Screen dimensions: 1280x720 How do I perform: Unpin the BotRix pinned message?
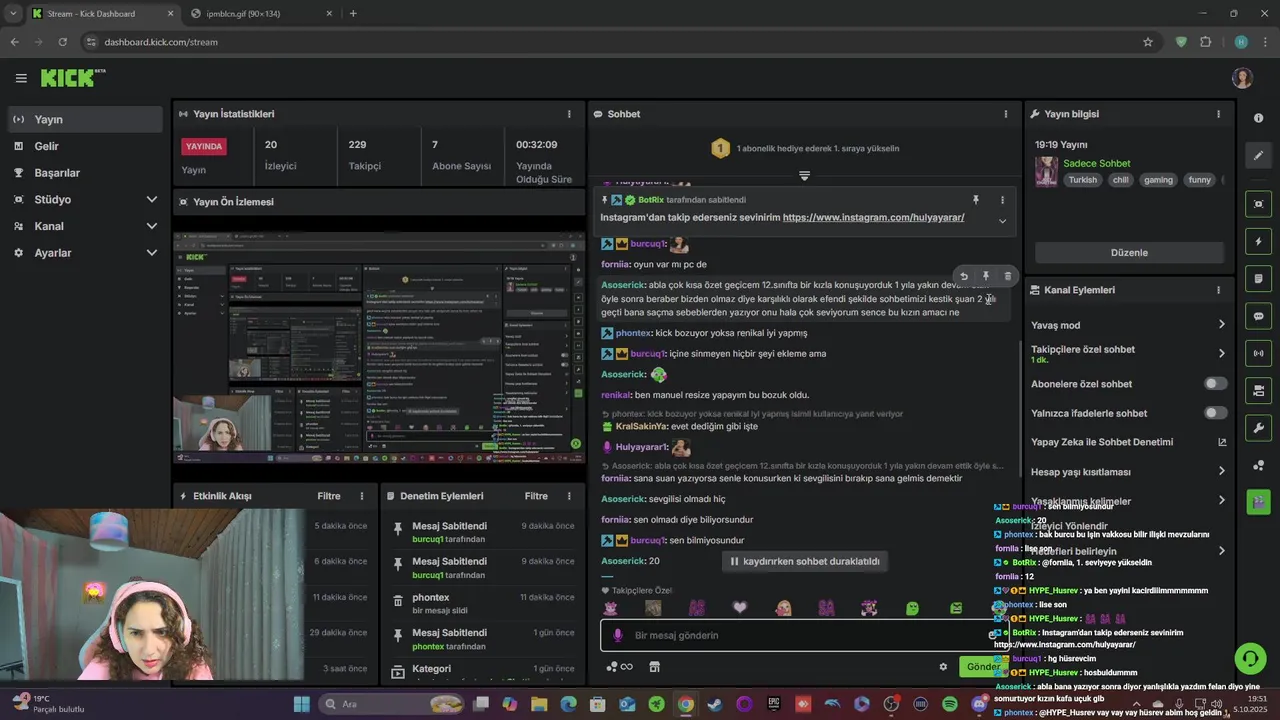[x=976, y=200]
